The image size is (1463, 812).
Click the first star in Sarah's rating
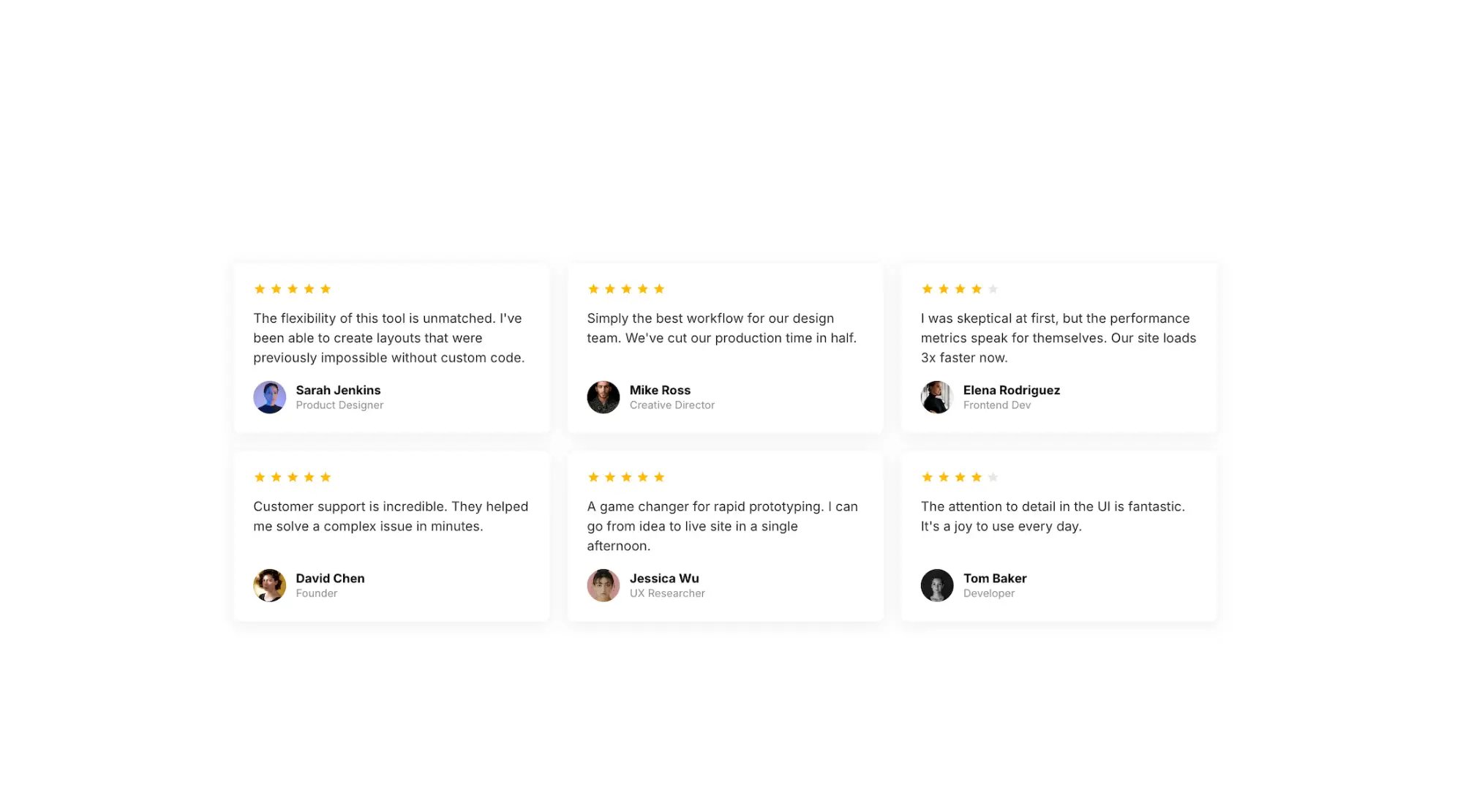[260, 289]
